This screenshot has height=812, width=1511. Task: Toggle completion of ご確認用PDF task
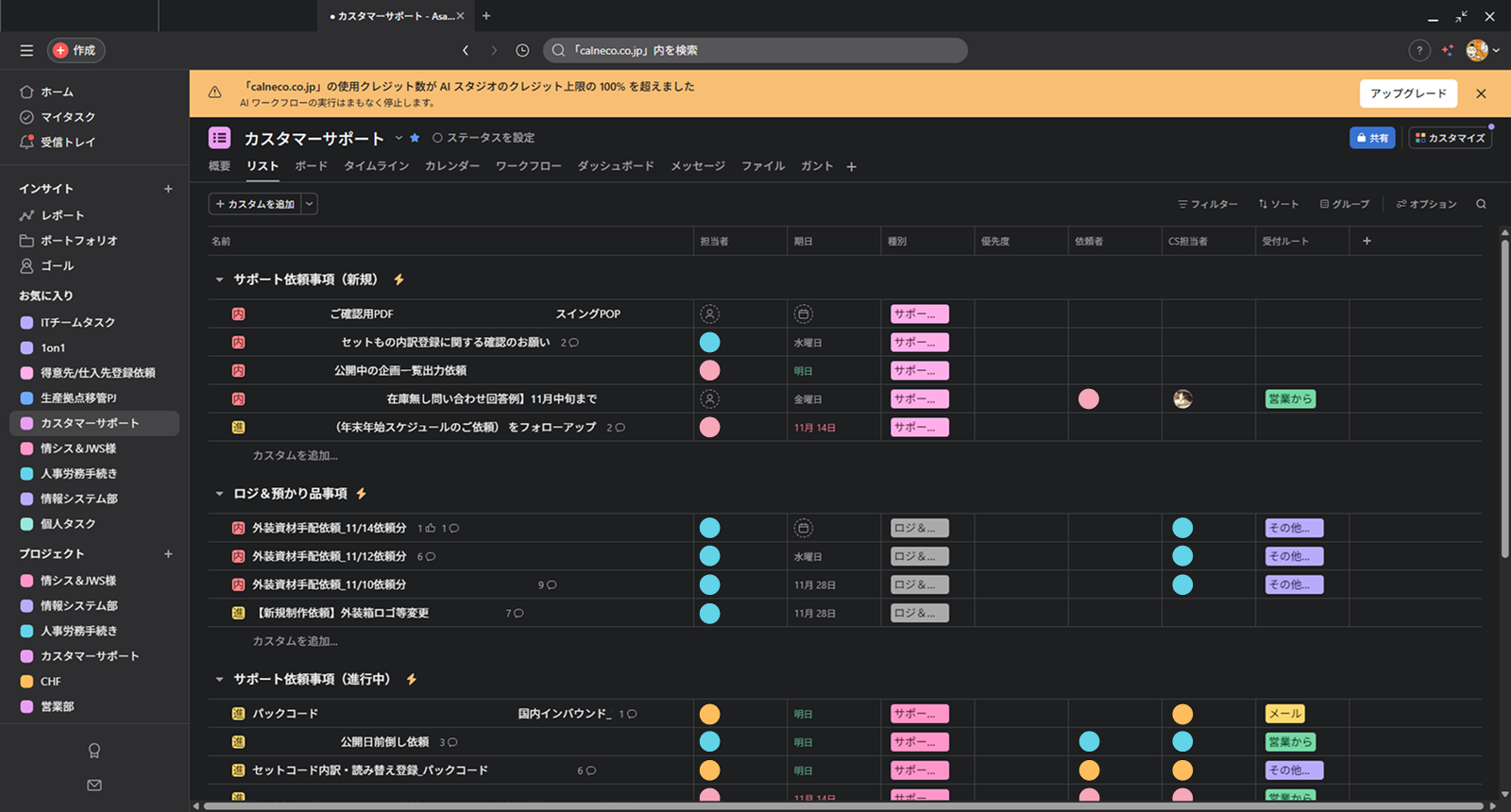click(239, 314)
